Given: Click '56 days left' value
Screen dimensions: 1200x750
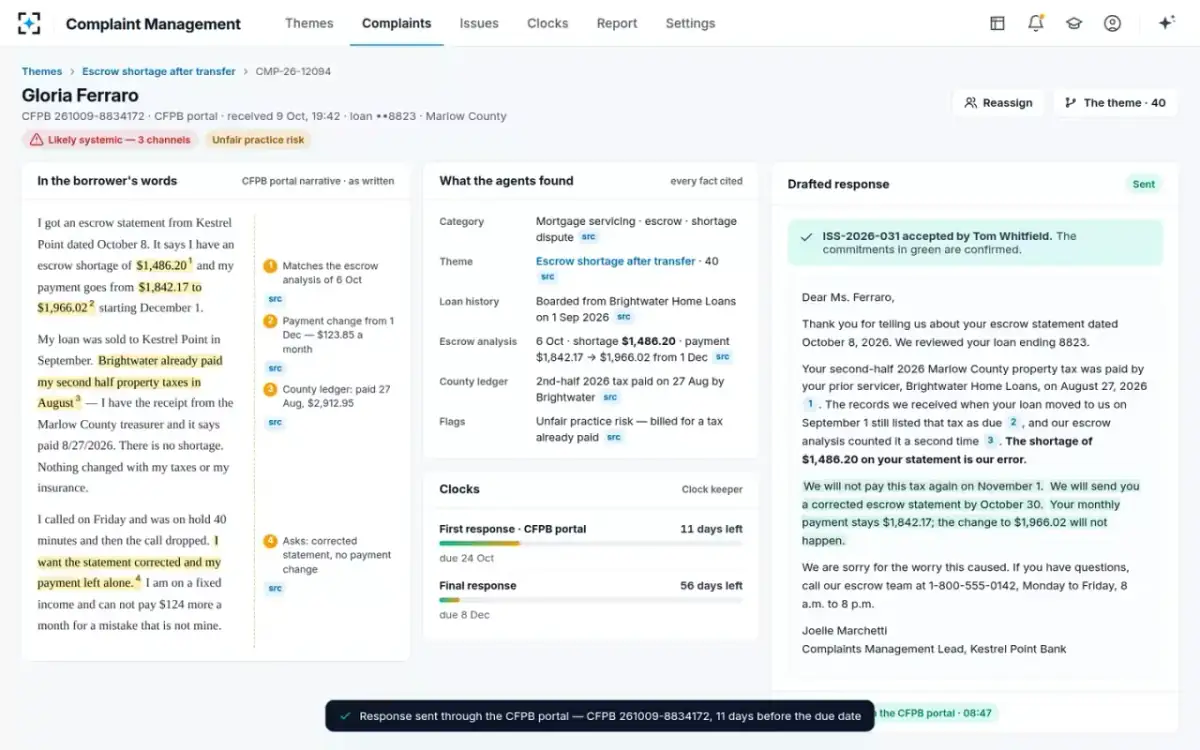Looking at the screenshot, I should click(711, 586).
